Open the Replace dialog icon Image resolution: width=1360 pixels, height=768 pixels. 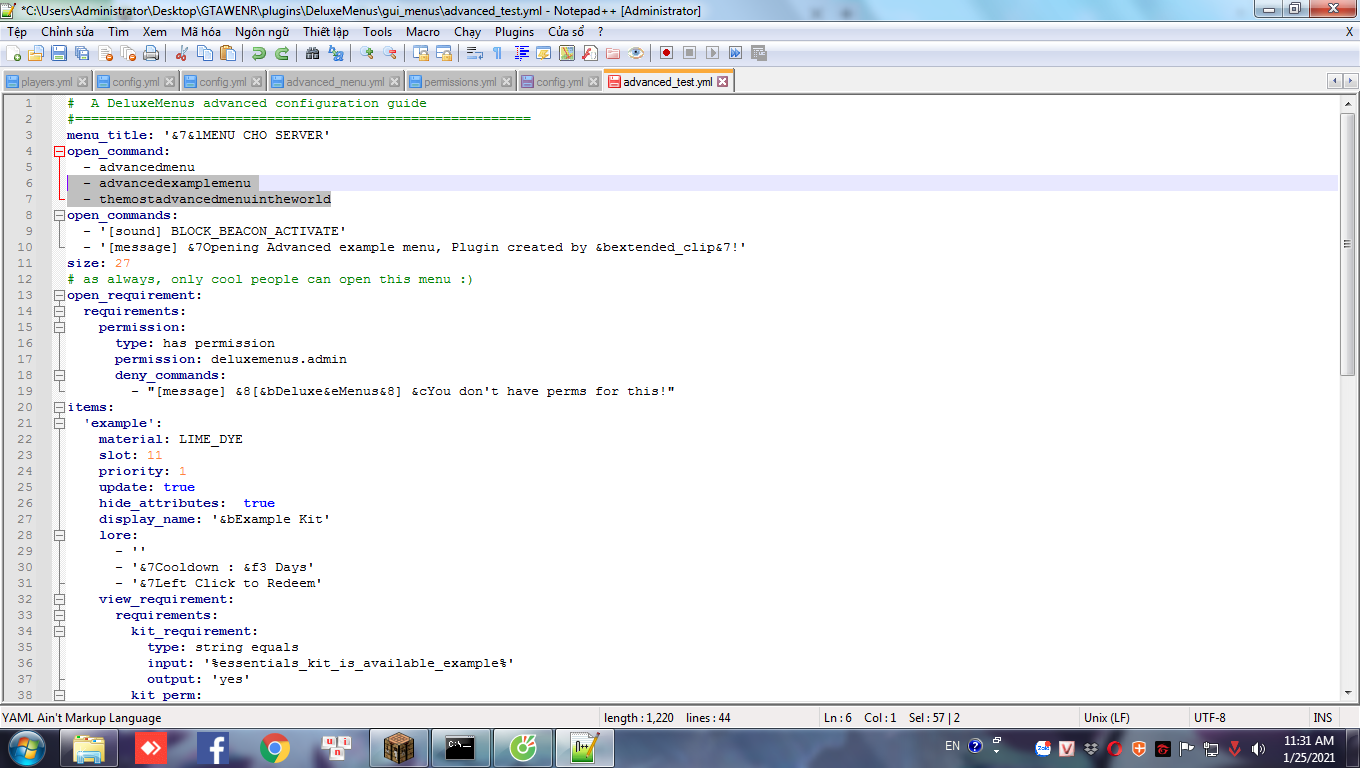[336, 53]
